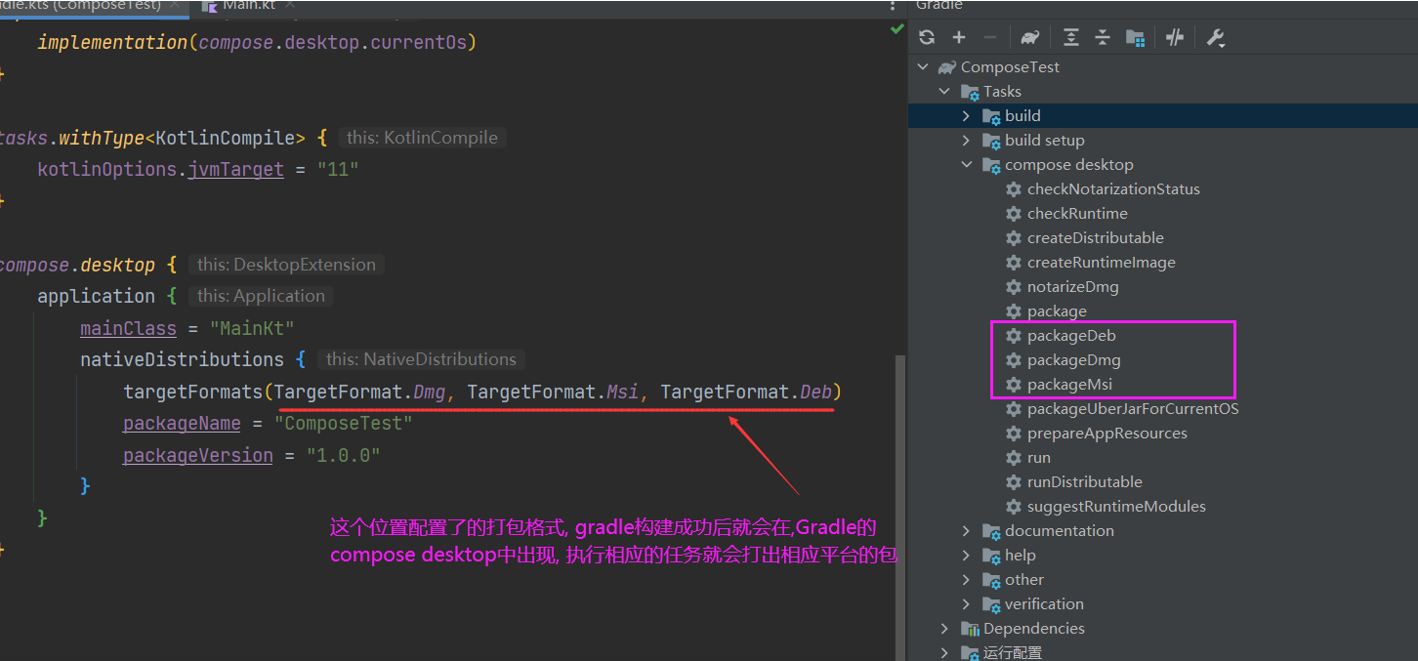Reload all Gradle projects
The height and width of the screenshot is (661, 1418).
927,37
